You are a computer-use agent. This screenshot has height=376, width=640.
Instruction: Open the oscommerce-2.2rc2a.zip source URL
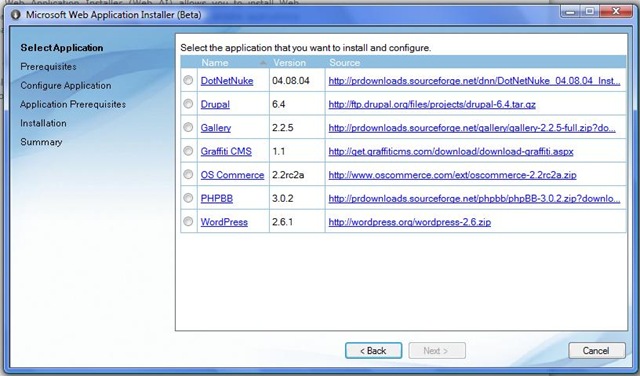tap(452, 175)
